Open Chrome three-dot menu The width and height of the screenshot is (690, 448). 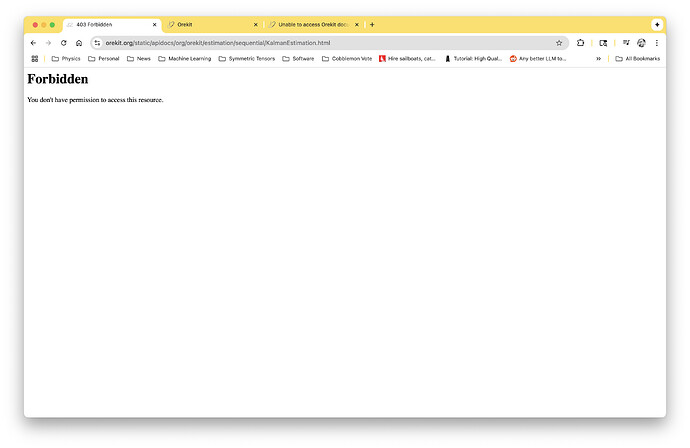[657, 43]
